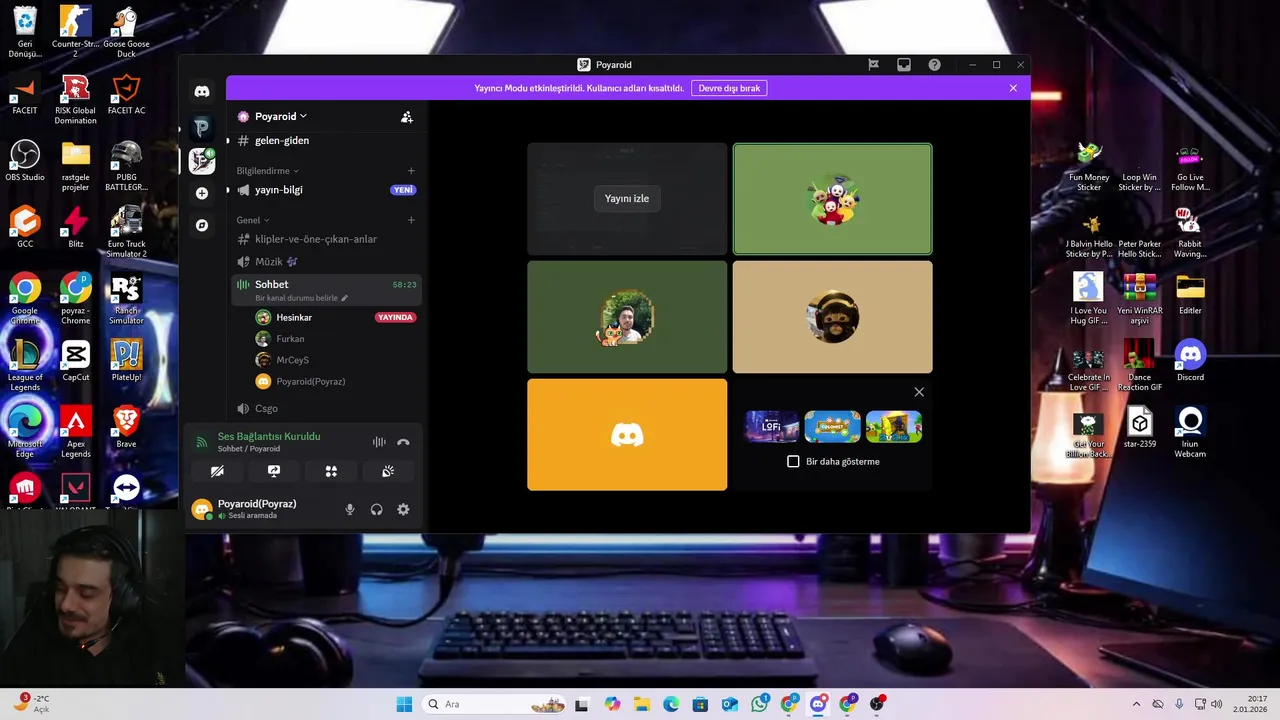Screen dimensions: 1280x720
Task: Click the Devre dışı bırak button
Action: [729, 88]
